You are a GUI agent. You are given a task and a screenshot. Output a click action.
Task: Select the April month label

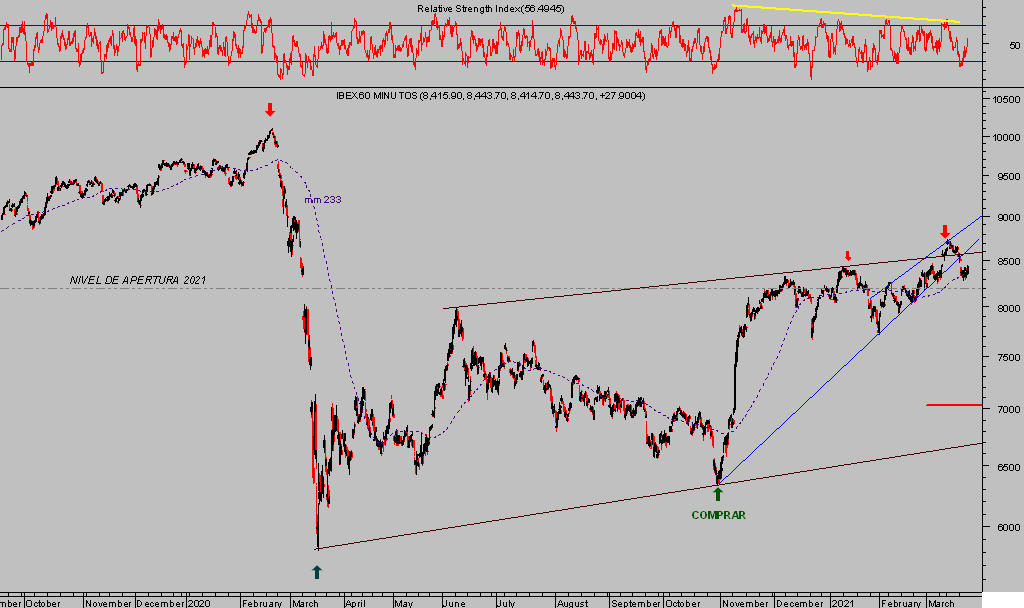point(355,603)
